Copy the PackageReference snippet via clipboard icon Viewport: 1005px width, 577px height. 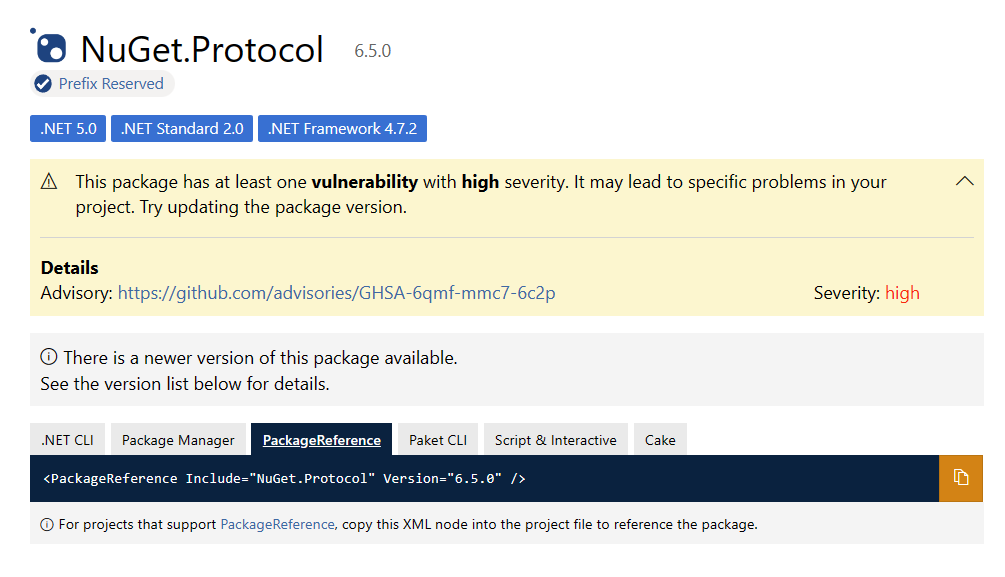pos(961,478)
